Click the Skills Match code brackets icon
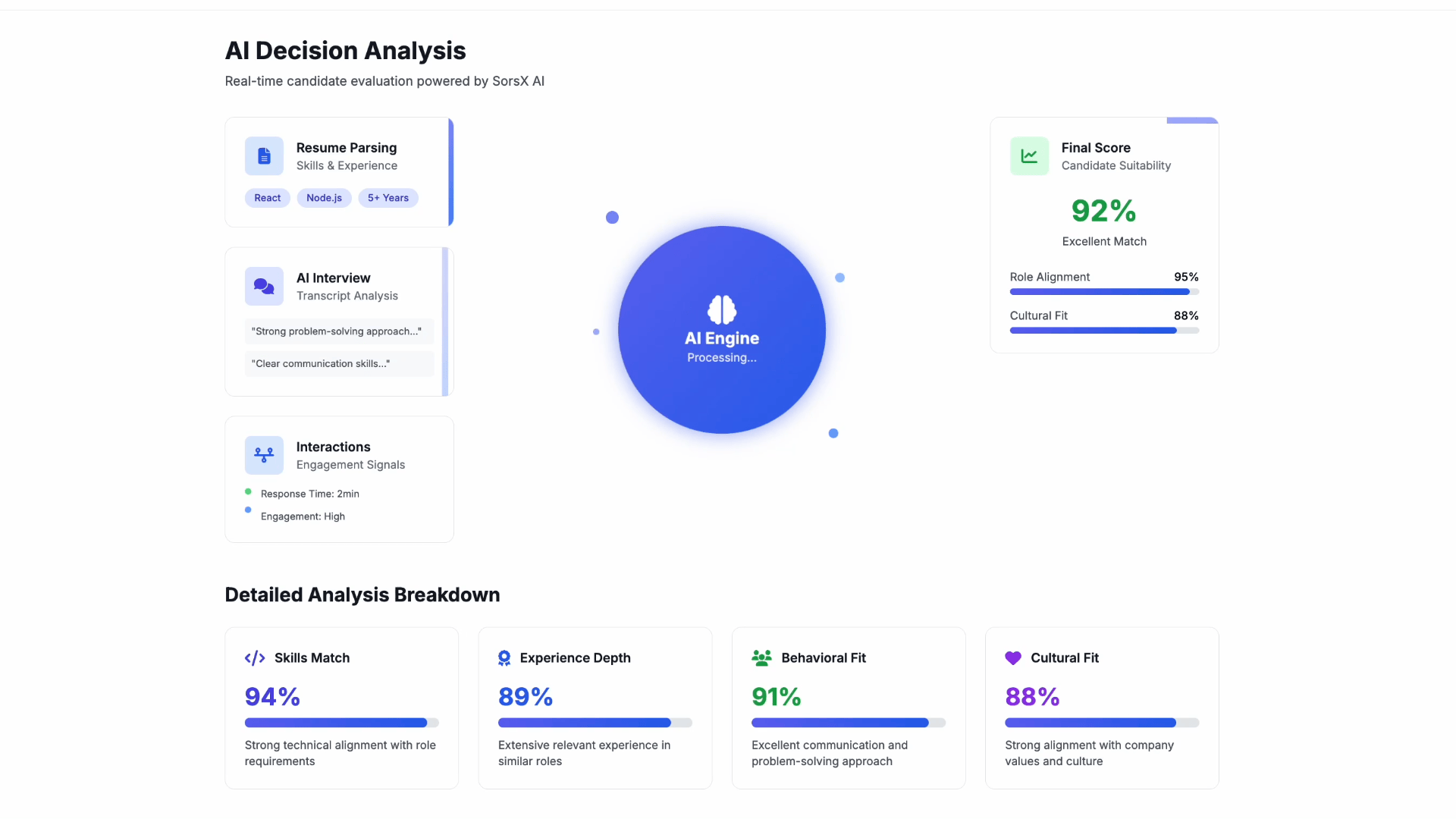 [255, 658]
